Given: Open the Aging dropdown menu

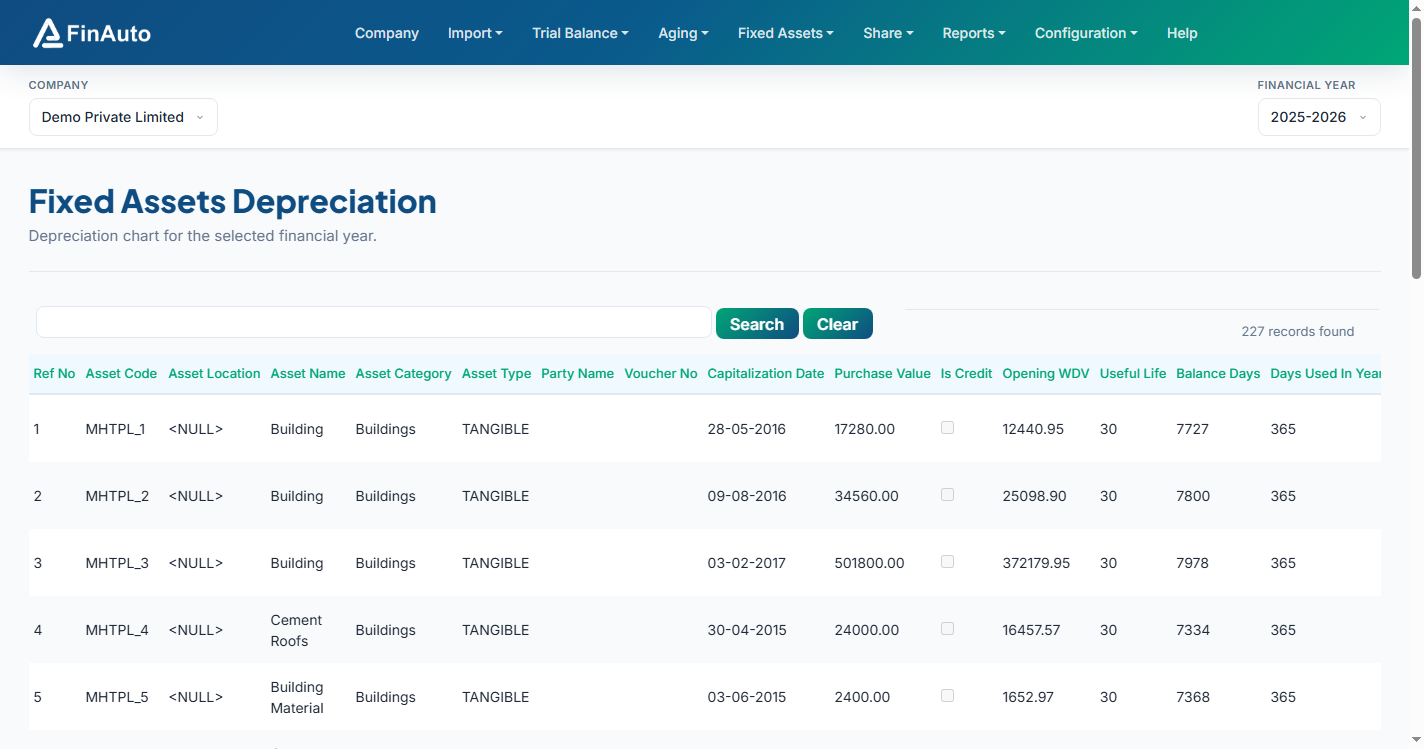Looking at the screenshot, I should point(683,33).
